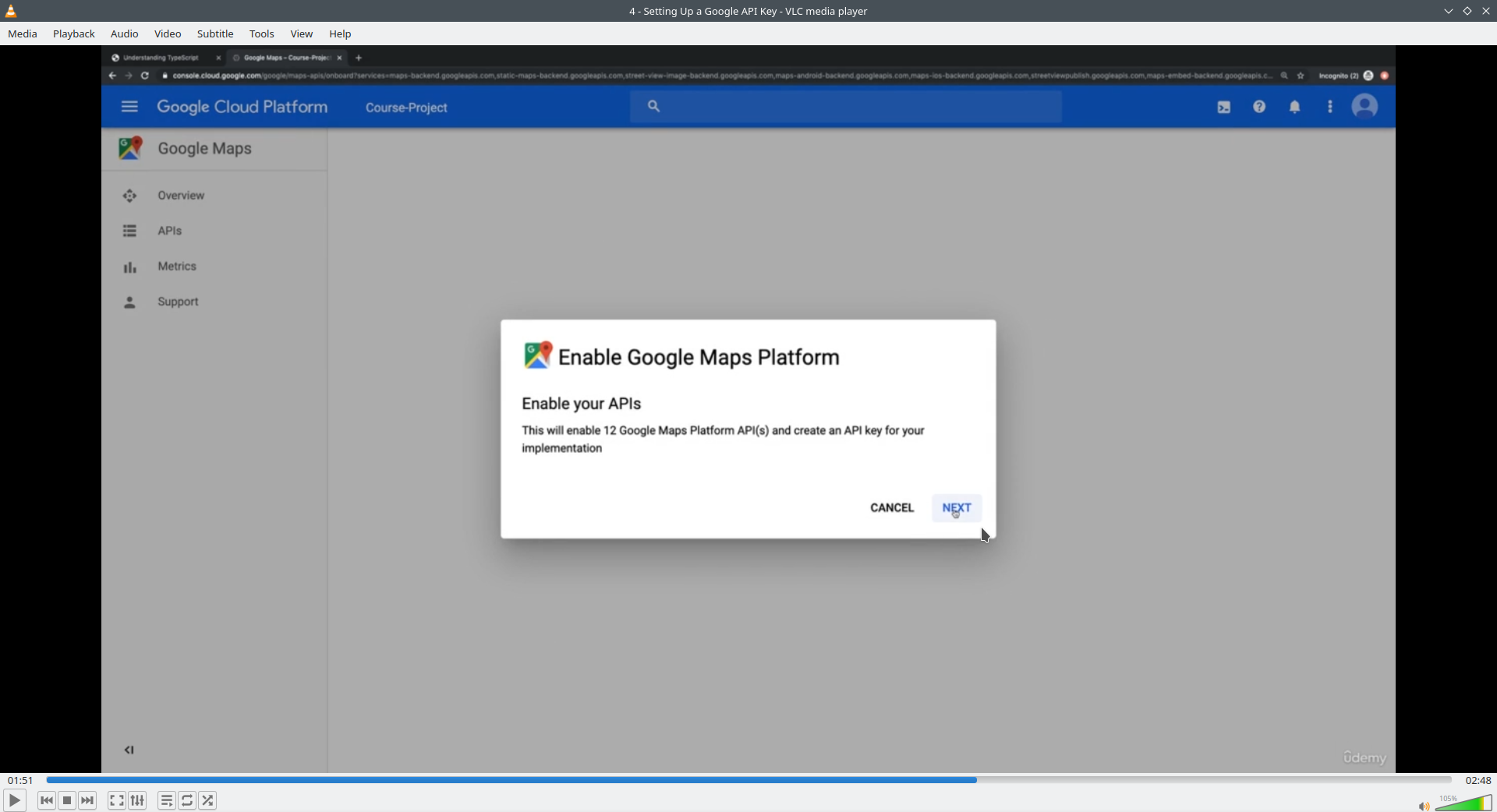1497x812 pixels.
Task: Open the help question mark icon
Action: pyautogui.click(x=1259, y=107)
